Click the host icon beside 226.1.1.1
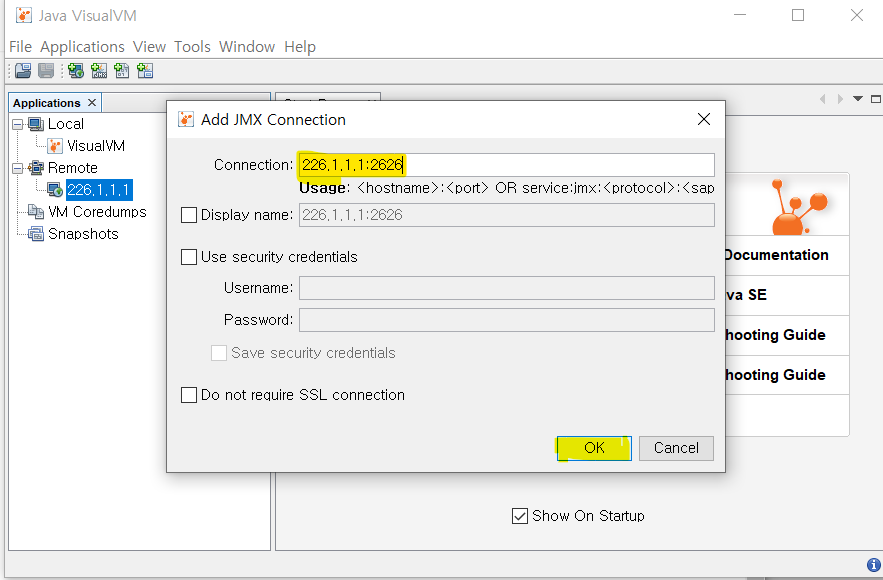The height and width of the screenshot is (580, 883). 55,190
